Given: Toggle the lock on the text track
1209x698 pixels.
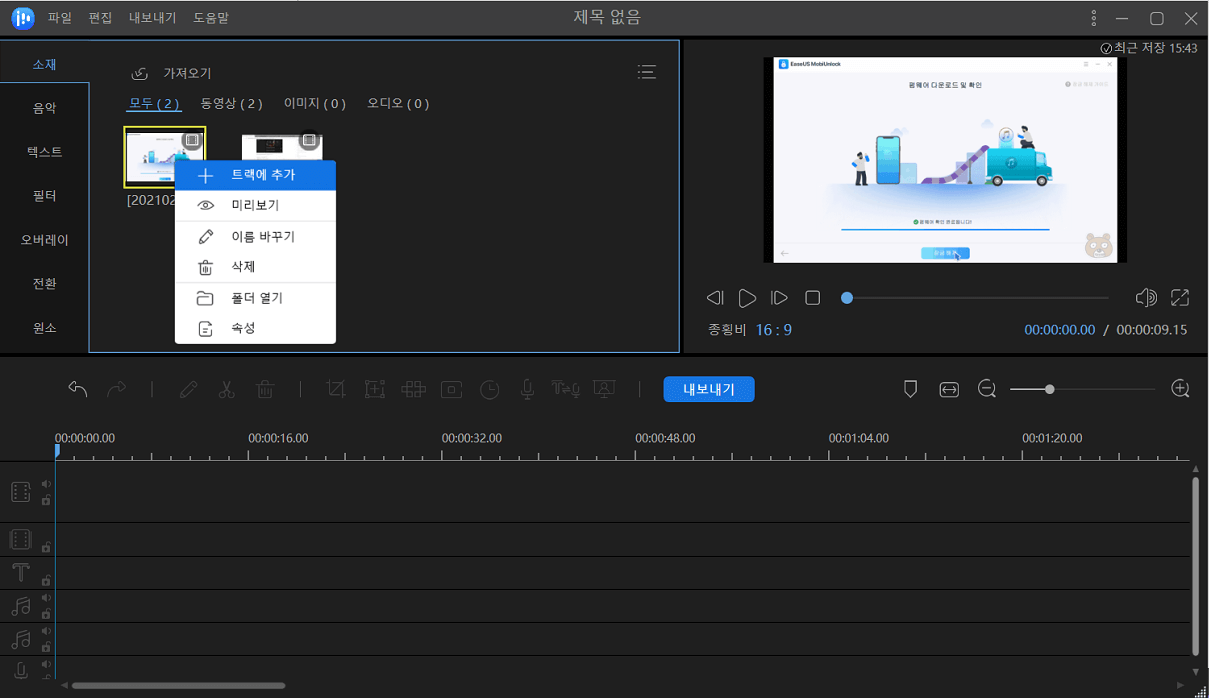Looking at the screenshot, I should (46, 580).
